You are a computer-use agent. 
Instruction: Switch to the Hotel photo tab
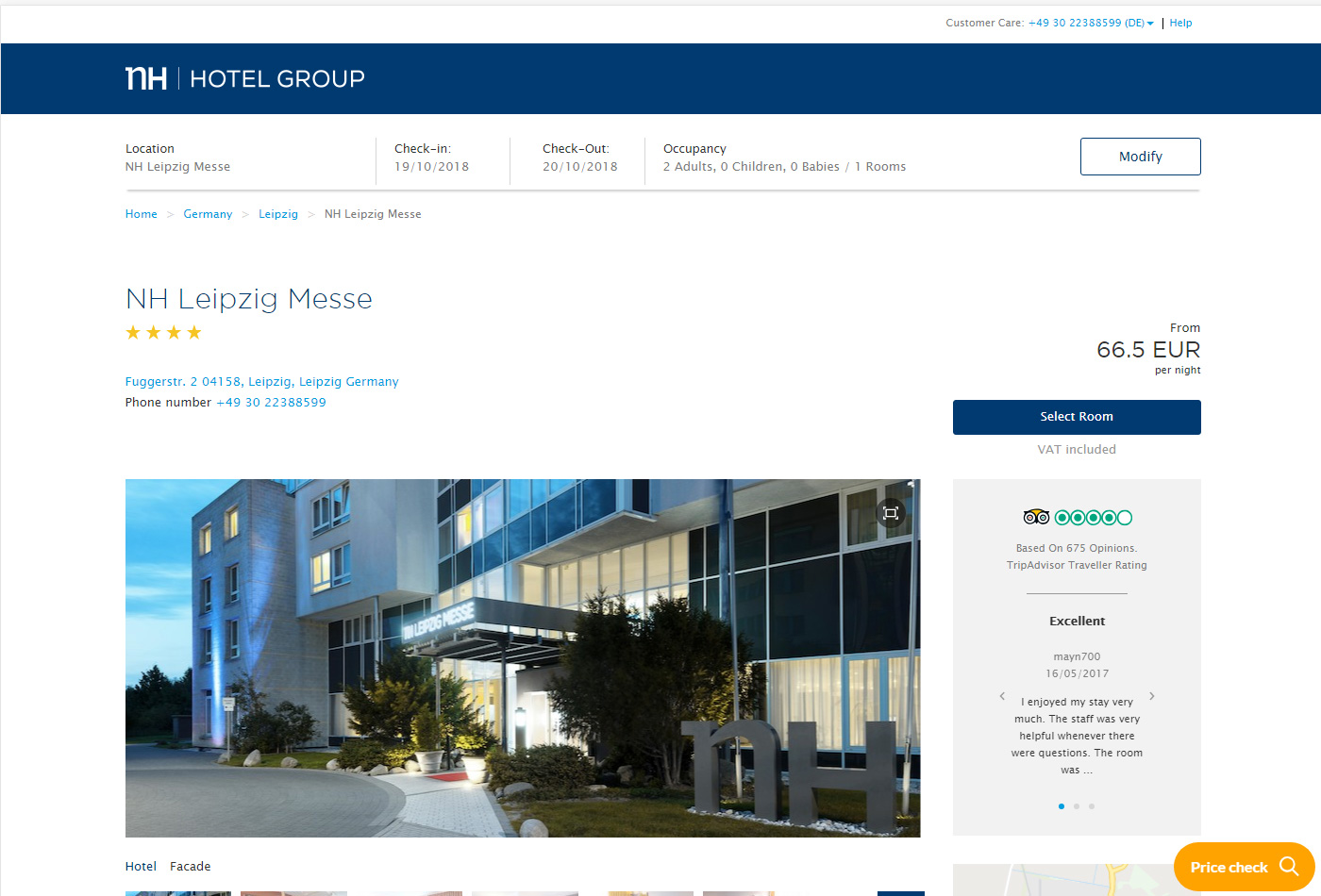point(141,866)
